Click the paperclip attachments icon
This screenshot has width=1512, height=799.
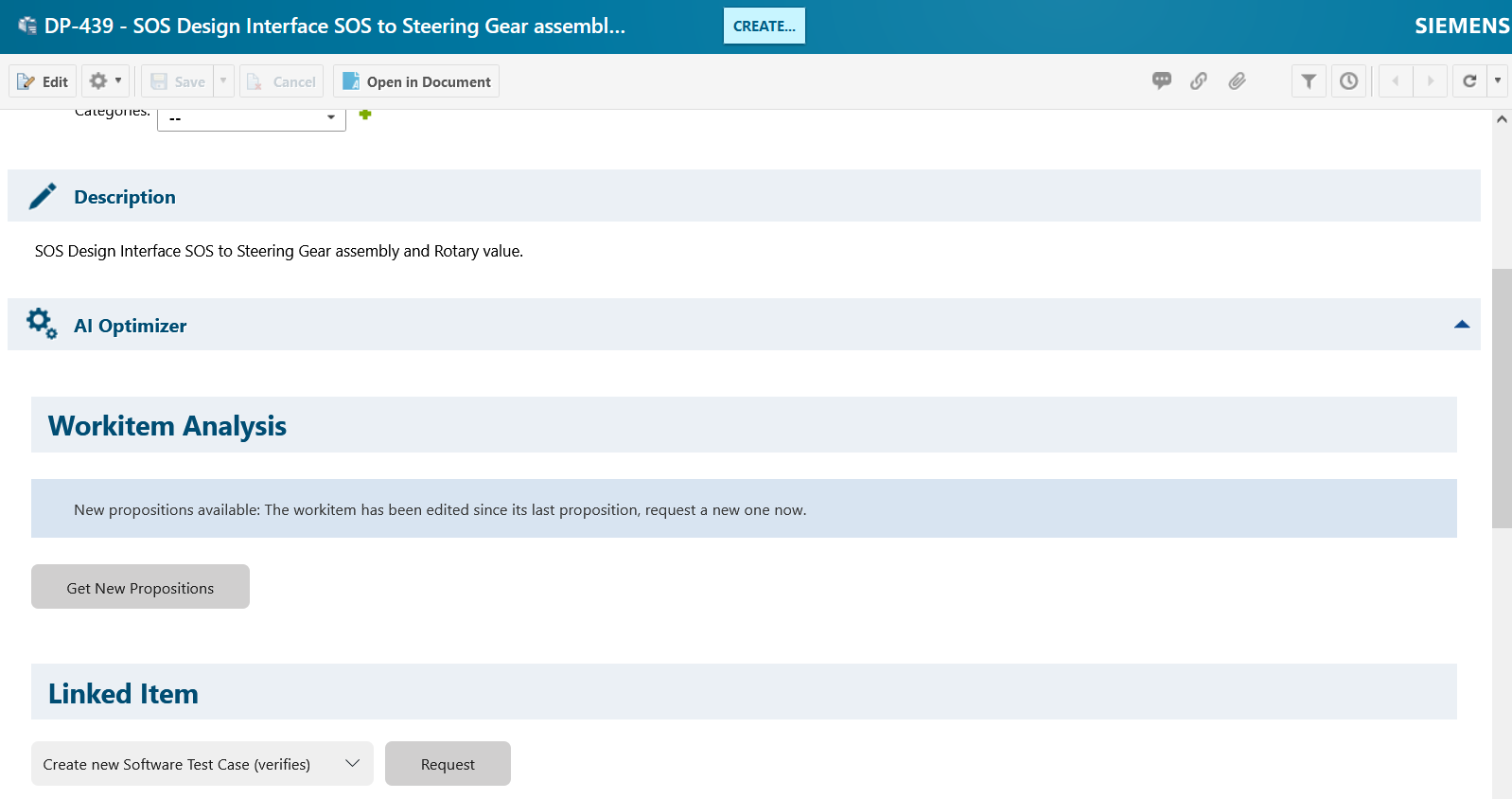(1237, 81)
